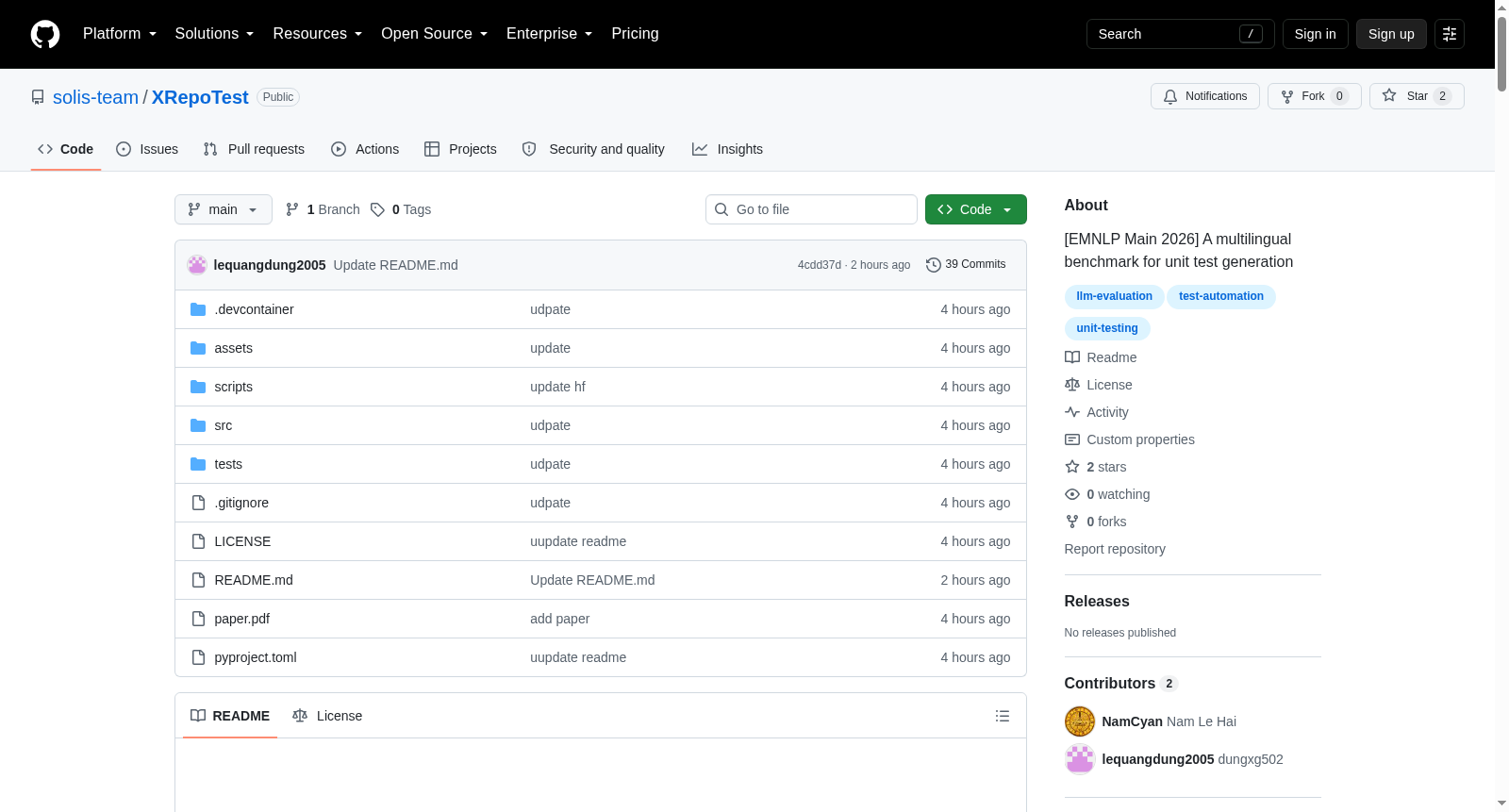Open the Actions tab

(x=365, y=149)
